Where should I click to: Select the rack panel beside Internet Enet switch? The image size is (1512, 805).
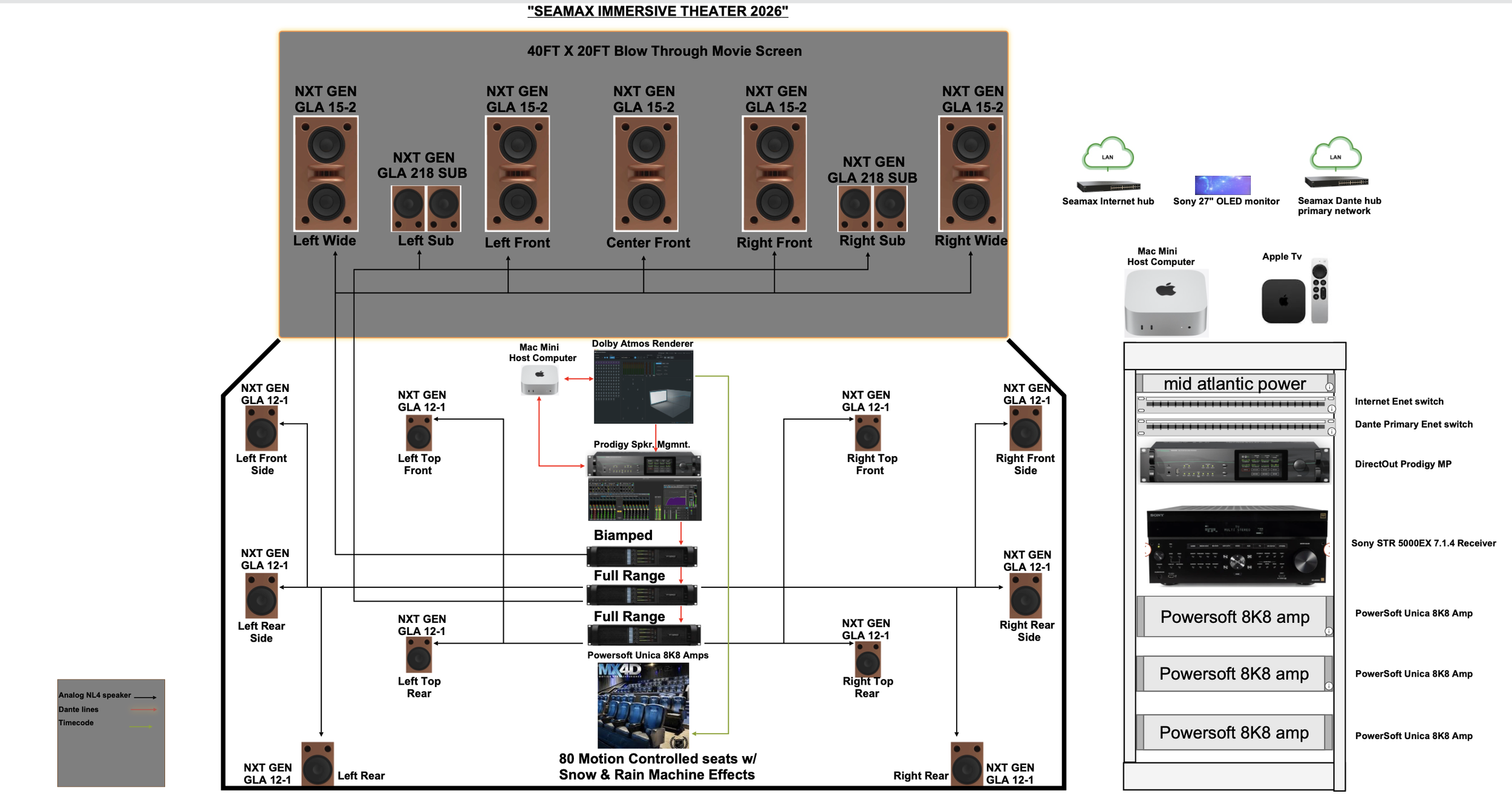(x=1235, y=404)
